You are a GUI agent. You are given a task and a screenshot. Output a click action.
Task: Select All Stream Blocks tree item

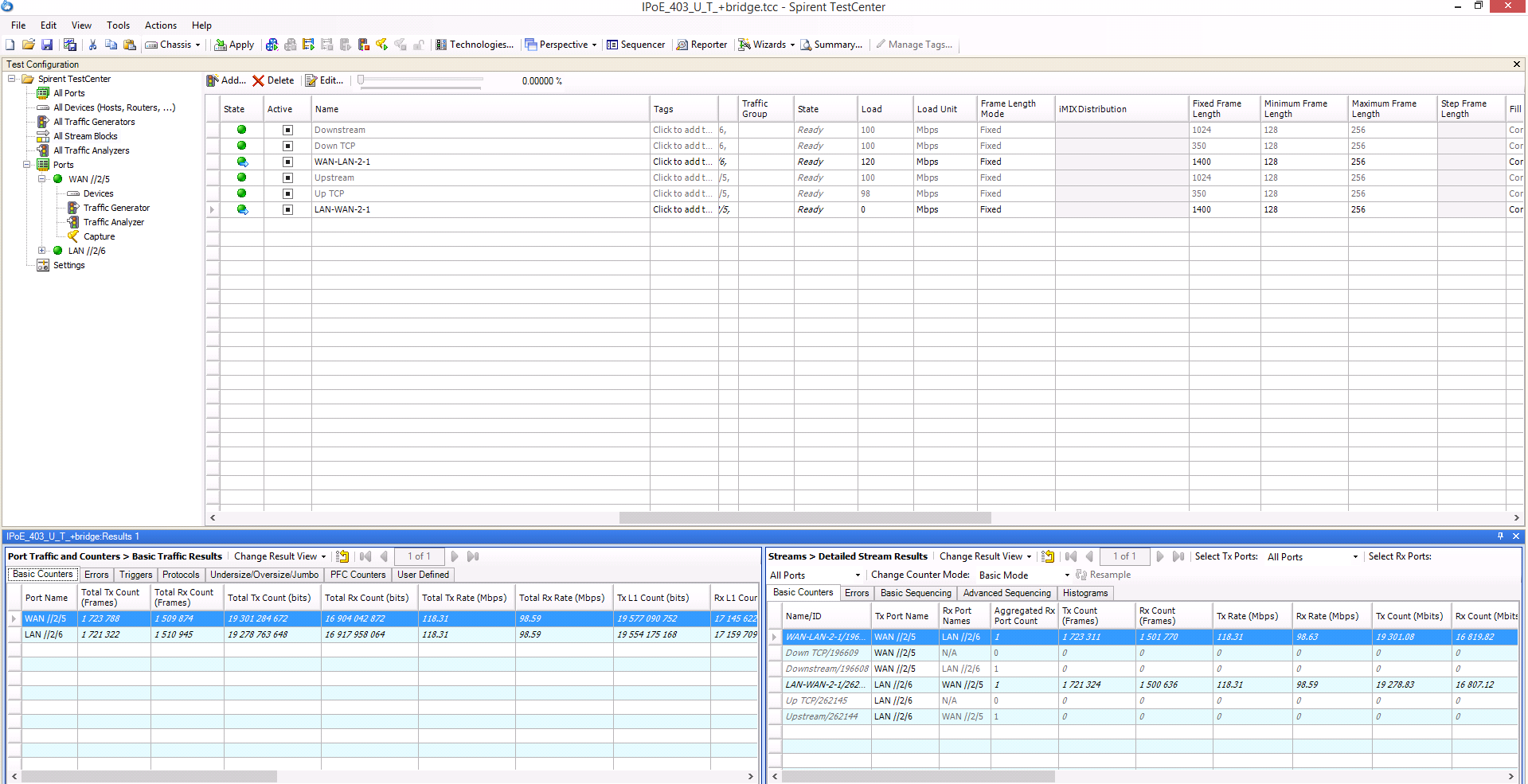click(x=85, y=136)
